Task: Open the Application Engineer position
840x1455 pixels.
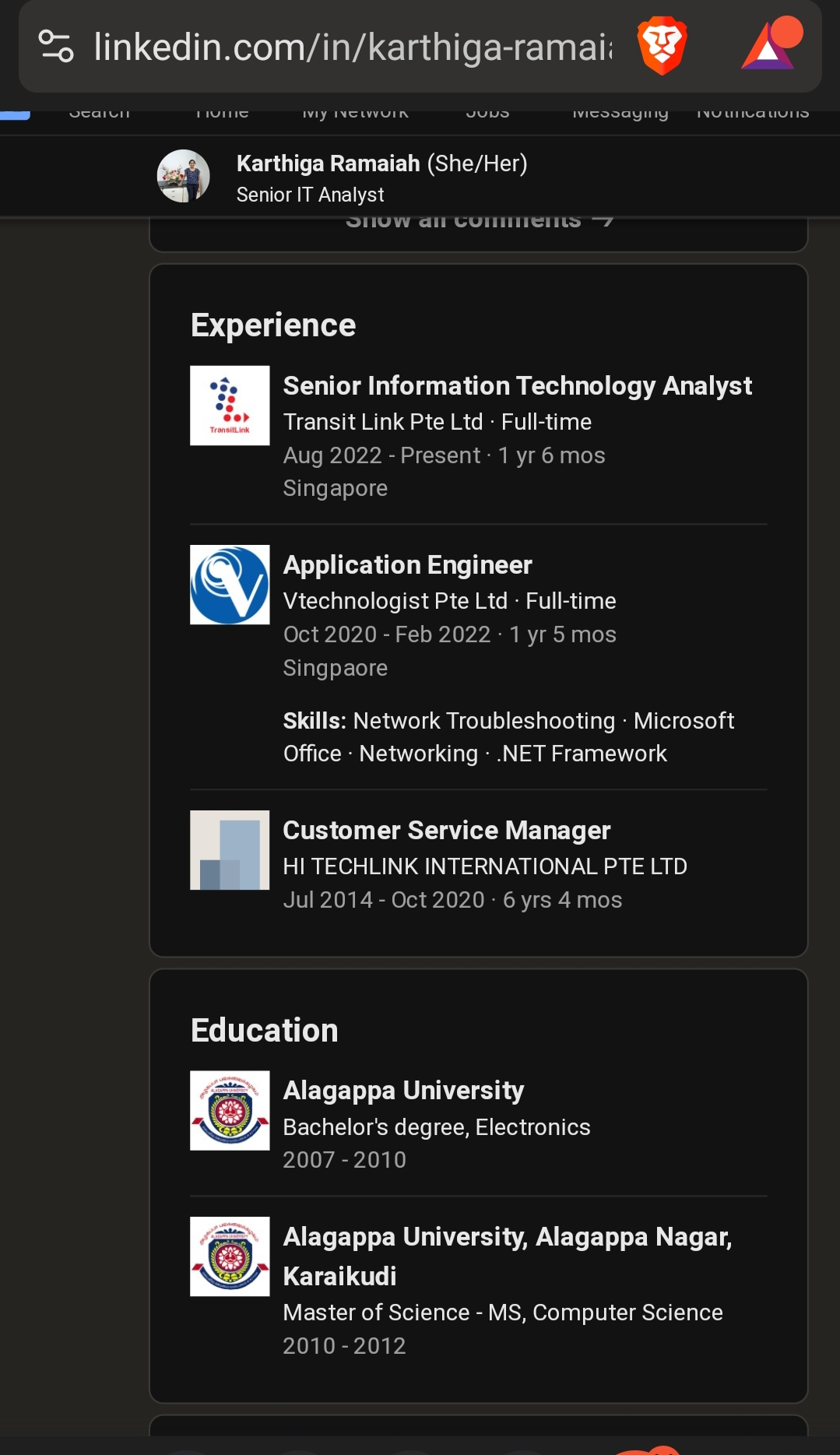Action: (x=407, y=565)
